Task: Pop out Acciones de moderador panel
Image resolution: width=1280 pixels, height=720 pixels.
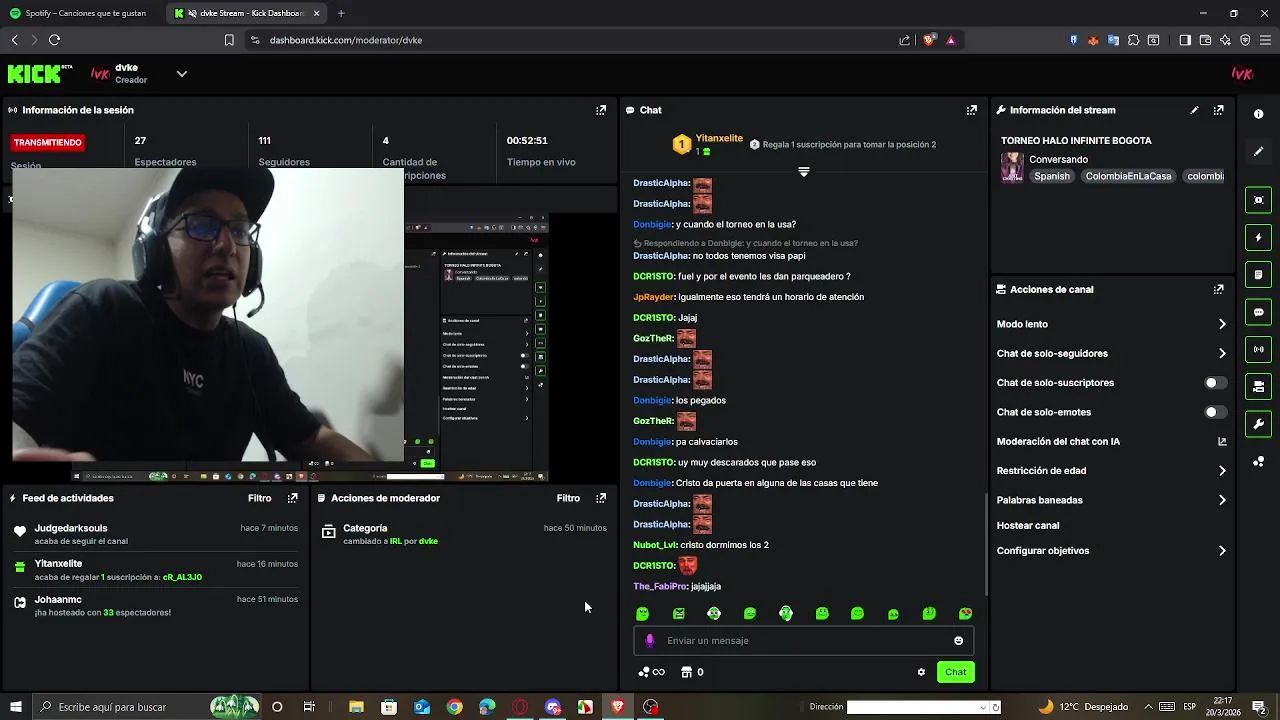Action: pyautogui.click(x=601, y=498)
